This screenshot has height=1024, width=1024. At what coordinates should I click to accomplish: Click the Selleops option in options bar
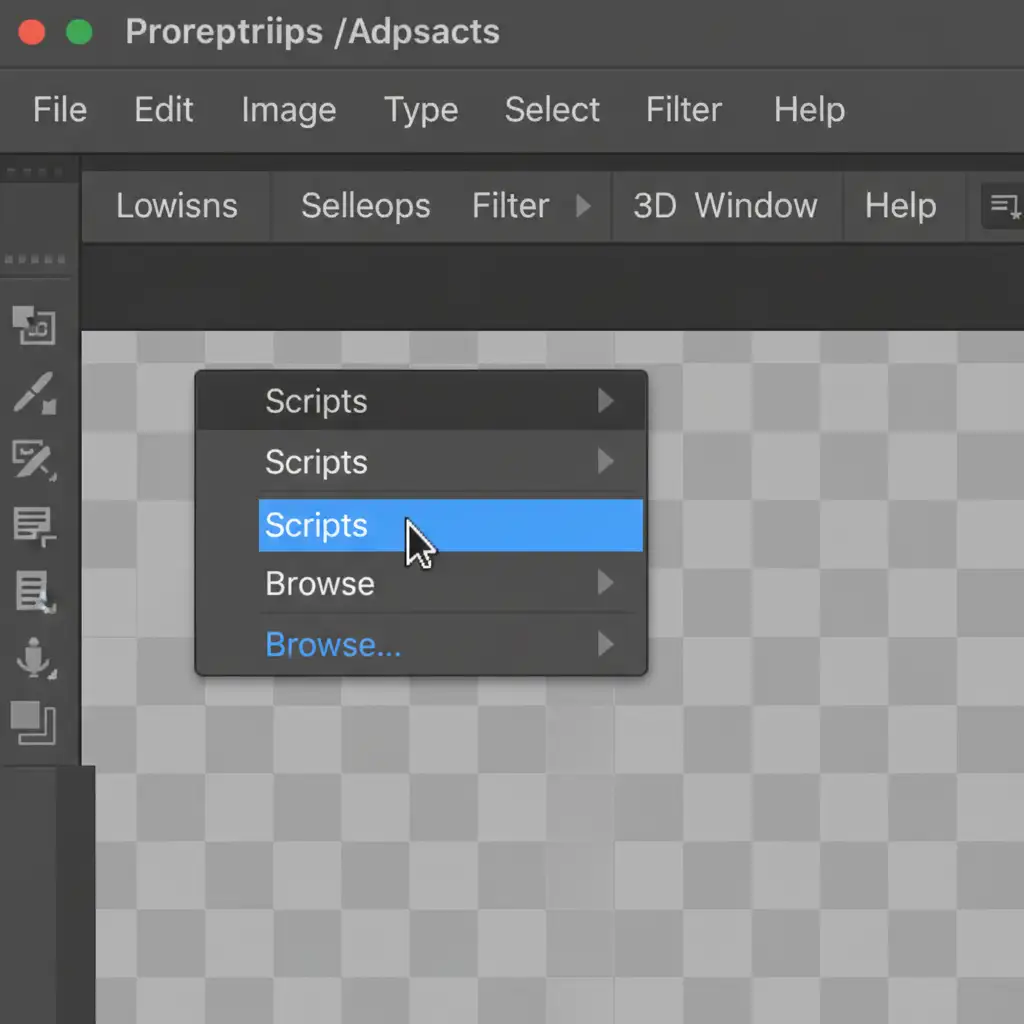point(365,206)
